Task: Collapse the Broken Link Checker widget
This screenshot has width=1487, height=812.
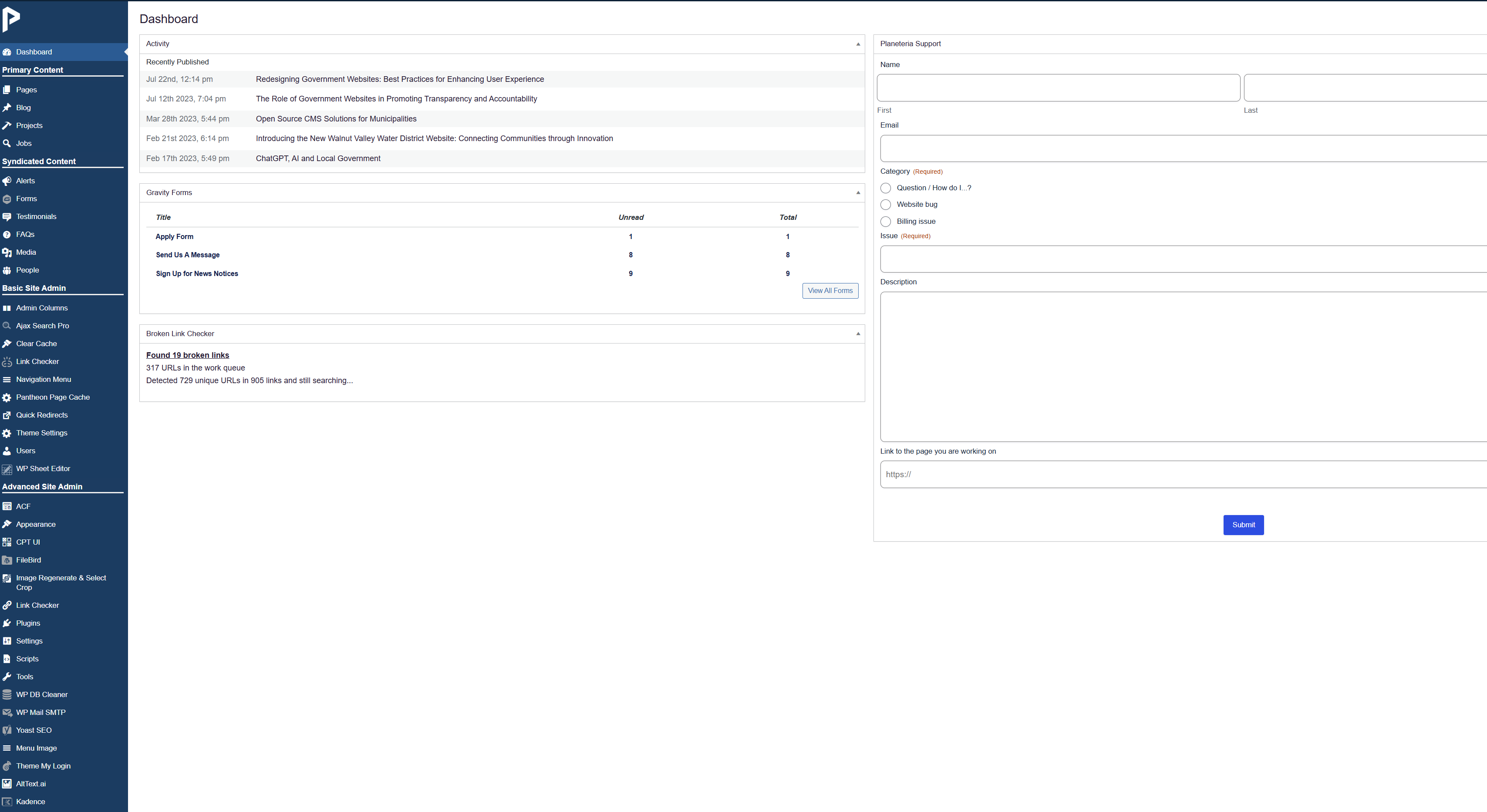Action: (858, 334)
